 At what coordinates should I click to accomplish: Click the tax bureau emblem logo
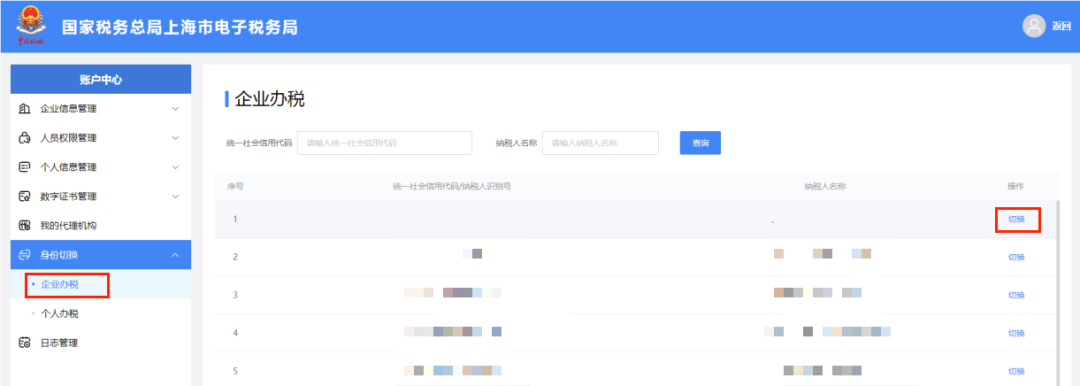(x=30, y=26)
